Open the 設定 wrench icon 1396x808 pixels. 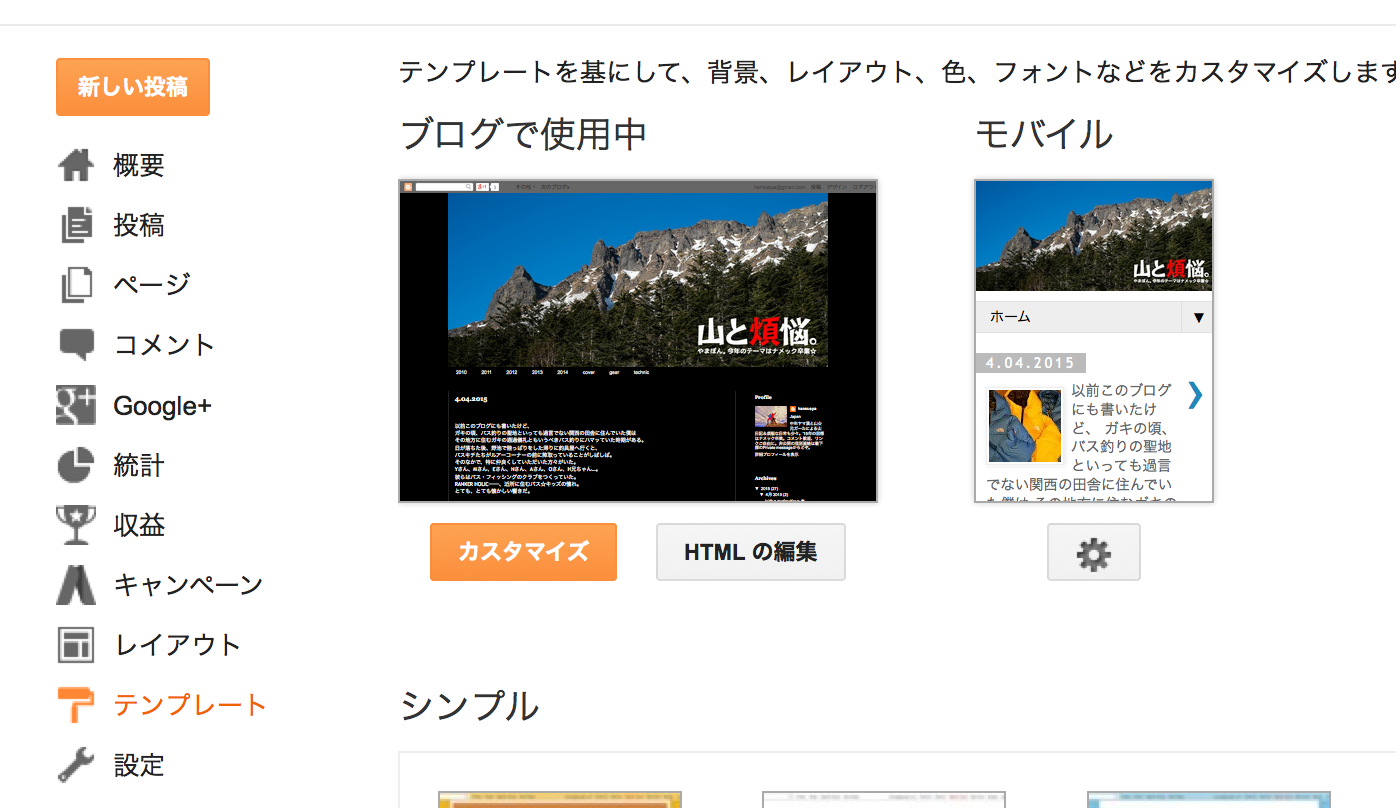[x=77, y=765]
